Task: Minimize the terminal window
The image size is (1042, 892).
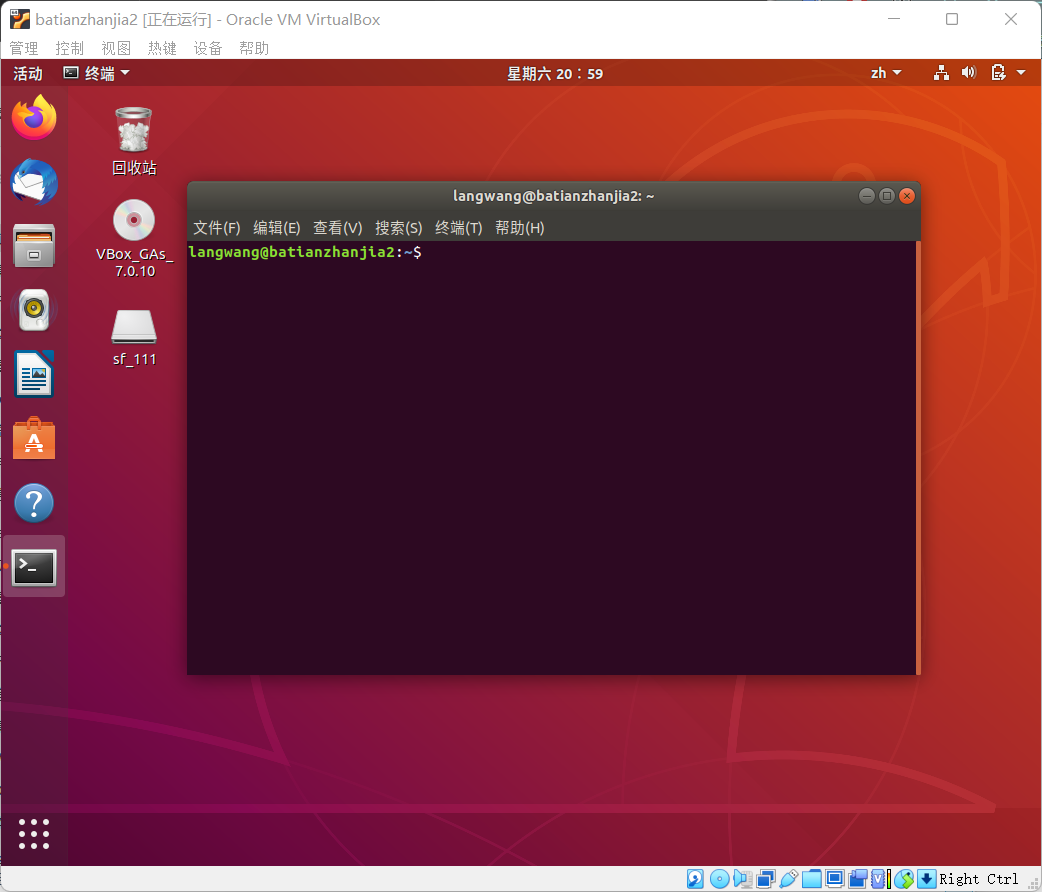Action: click(867, 195)
